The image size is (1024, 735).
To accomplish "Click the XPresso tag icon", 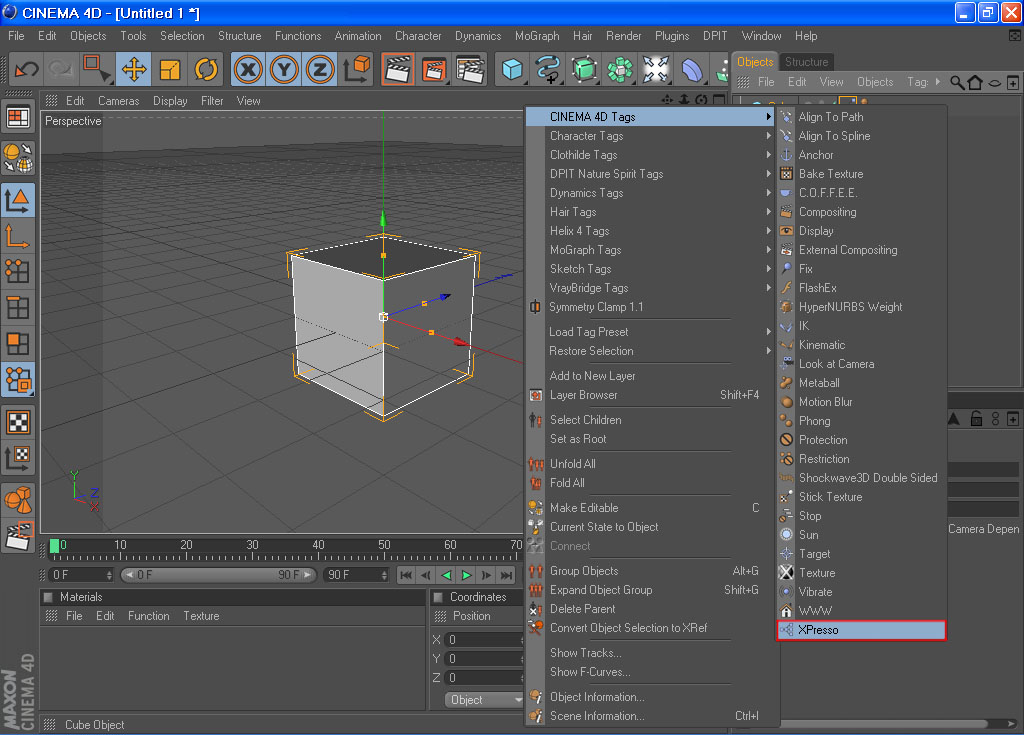I will tap(786, 630).
